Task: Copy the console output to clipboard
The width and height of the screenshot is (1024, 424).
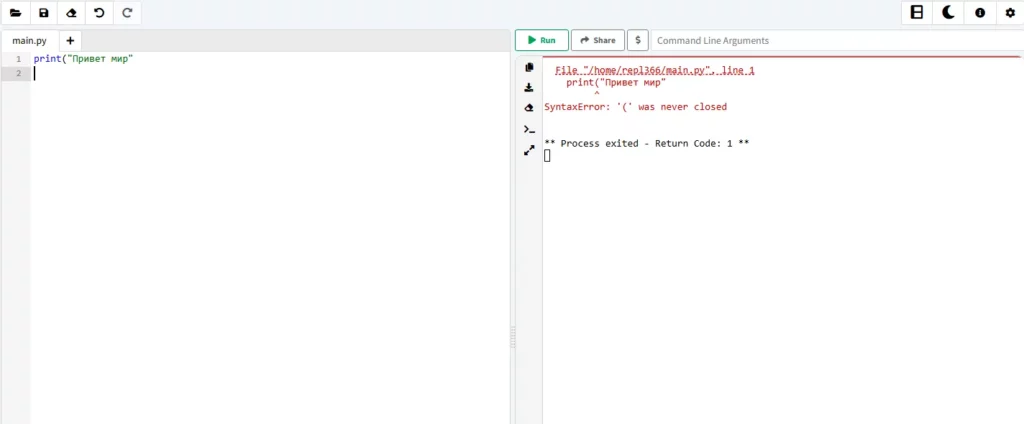Action: (529, 67)
